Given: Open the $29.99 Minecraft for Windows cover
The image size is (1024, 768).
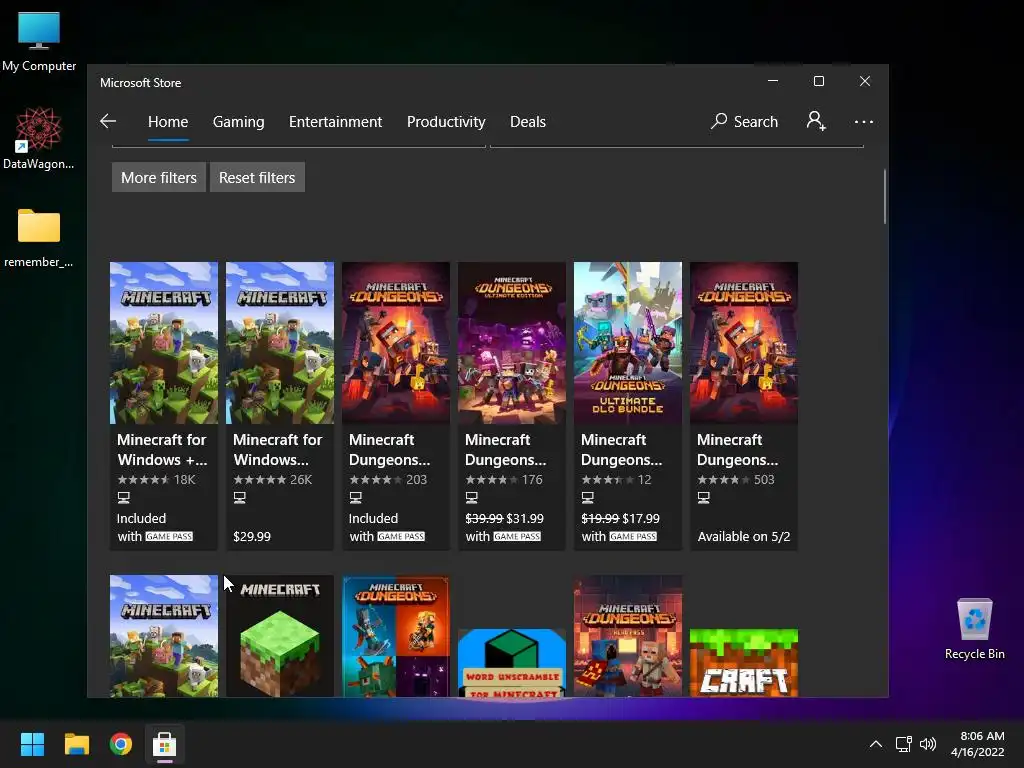Looking at the screenshot, I should (x=280, y=343).
